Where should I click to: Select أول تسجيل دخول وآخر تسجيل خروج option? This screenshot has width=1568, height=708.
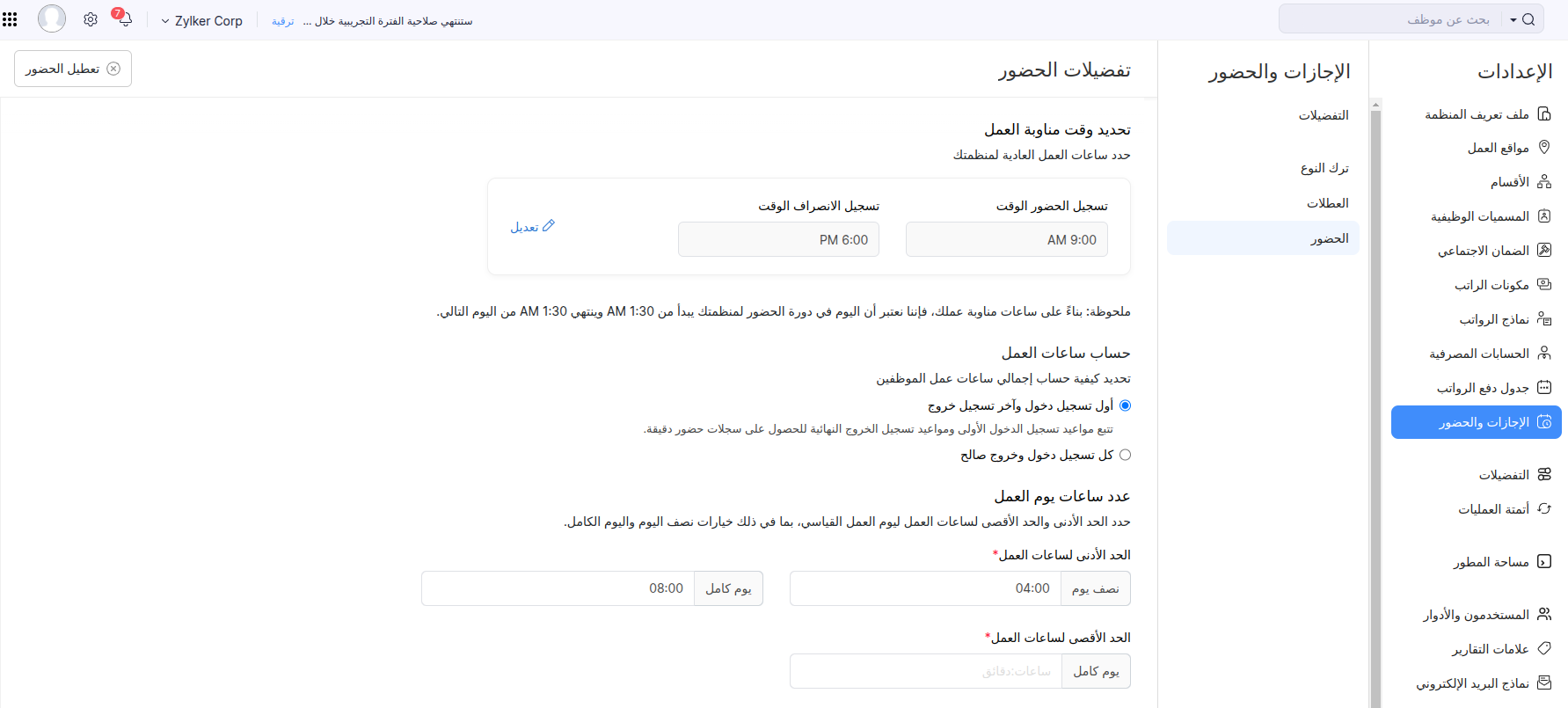click(x=1125, y=405)
